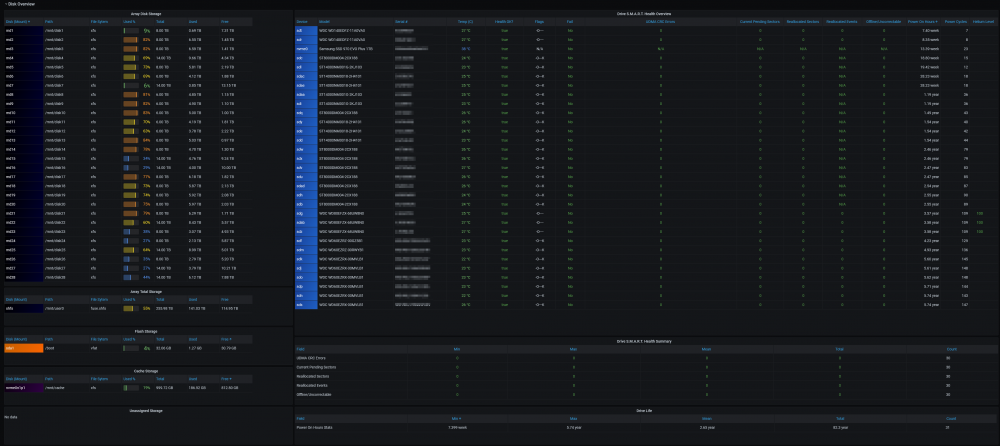Select the Current Pending Sectors row in Health Summary
Image resolution: width=1000 pixels, height=446 pixels.
pos(646,368)
